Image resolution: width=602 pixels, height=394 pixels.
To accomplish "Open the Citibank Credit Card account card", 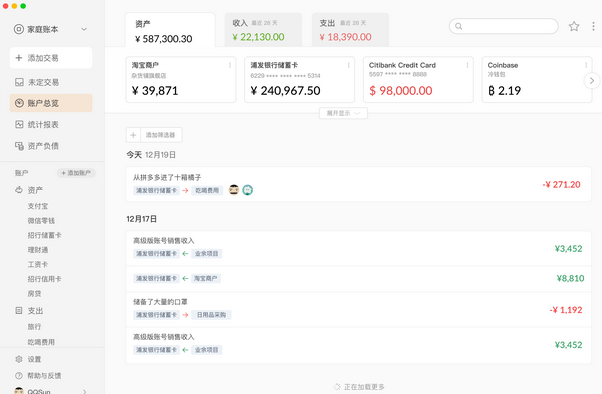I will pos(418,79).
